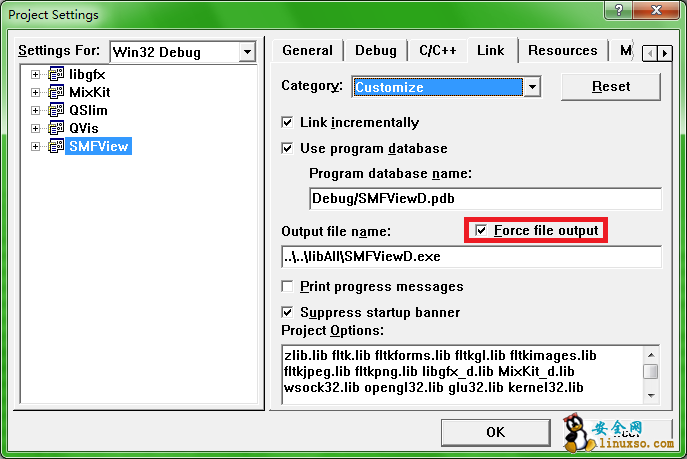Image resolution: width=687 pixels, height=459 pixels.
Task: Click the QVis project icon
Action: point(56,129)
